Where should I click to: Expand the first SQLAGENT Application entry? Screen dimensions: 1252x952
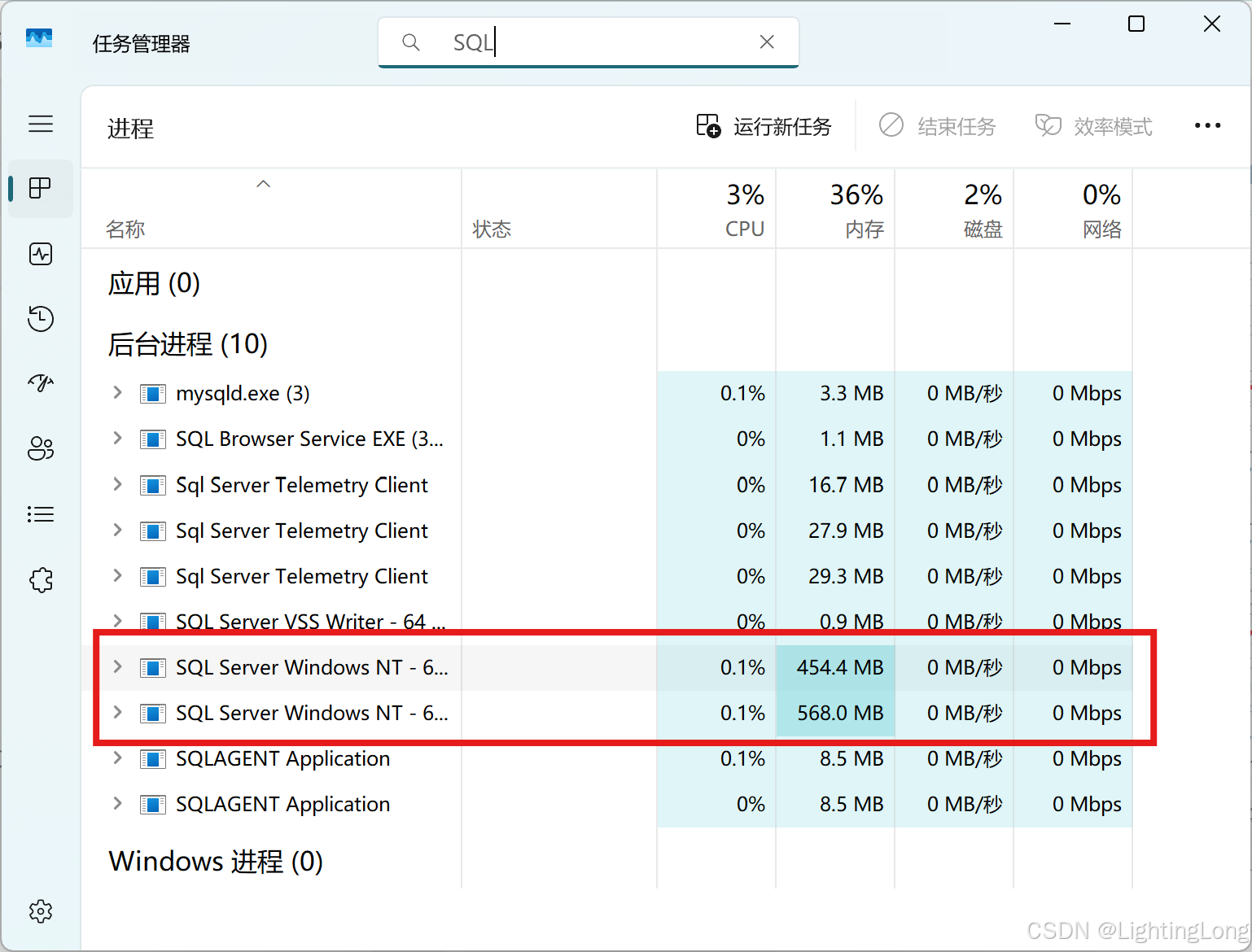pos(117,758)
